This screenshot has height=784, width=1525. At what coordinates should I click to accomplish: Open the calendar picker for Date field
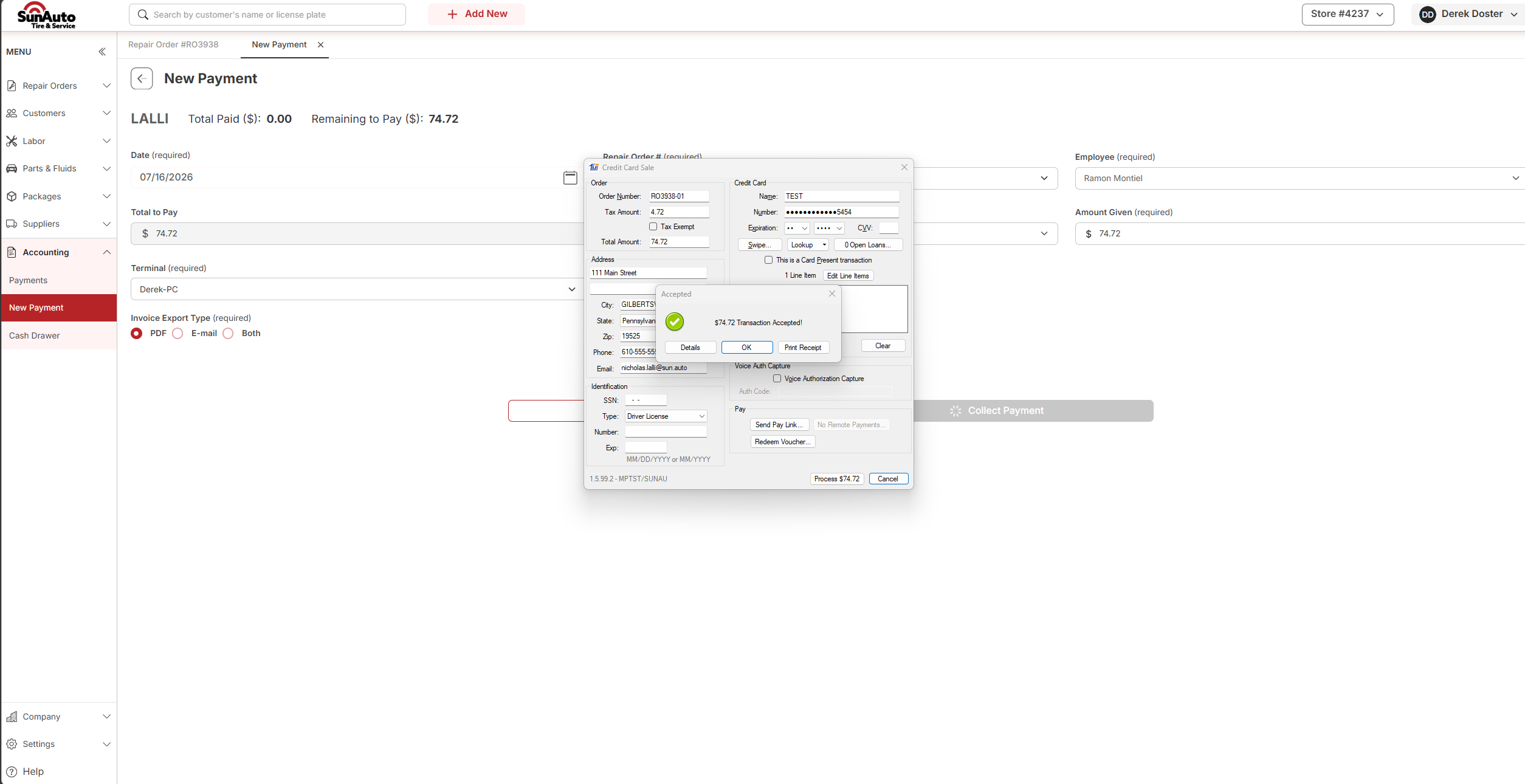pos(570,177)
